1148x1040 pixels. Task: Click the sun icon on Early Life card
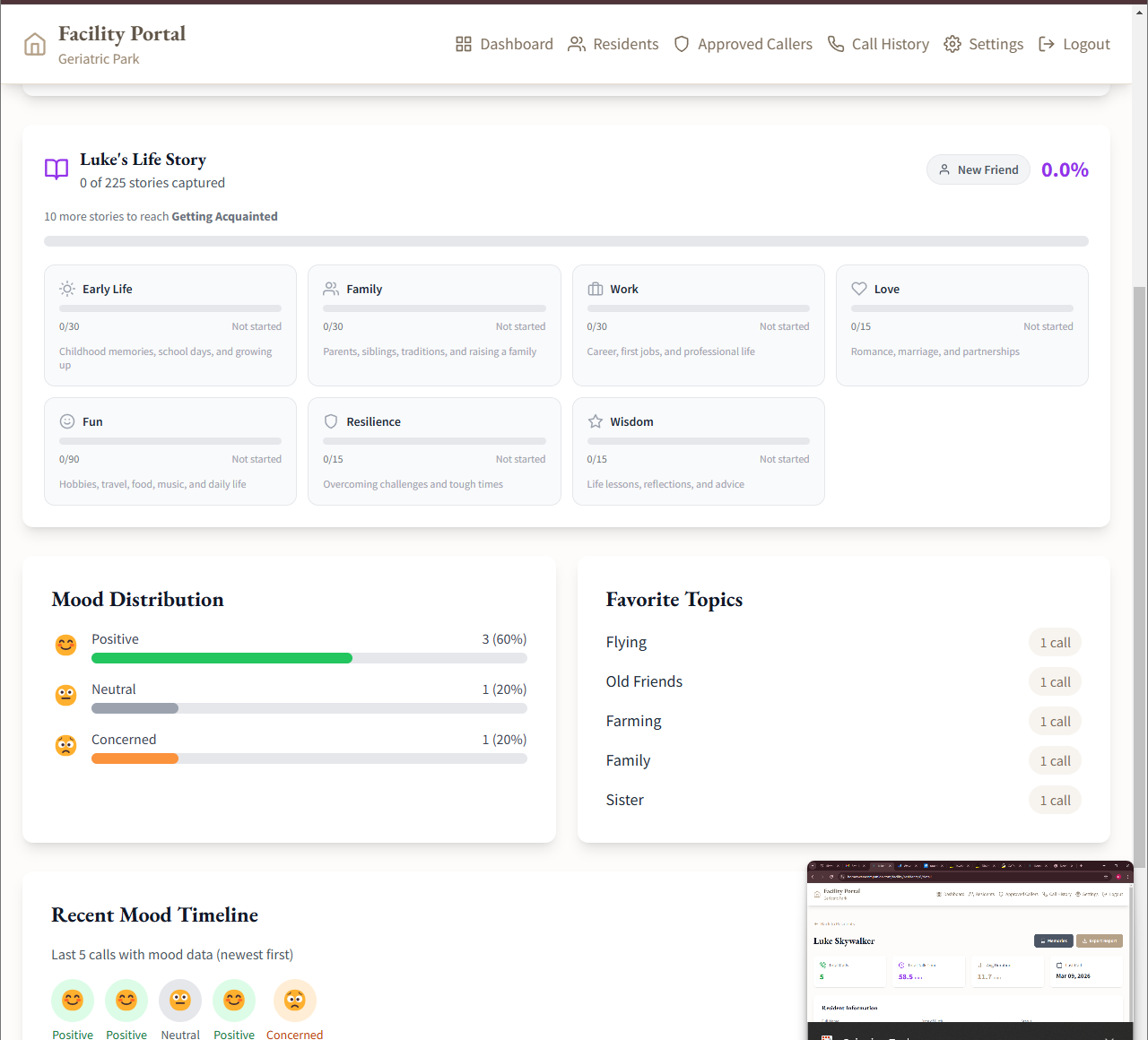pos(67,289)
